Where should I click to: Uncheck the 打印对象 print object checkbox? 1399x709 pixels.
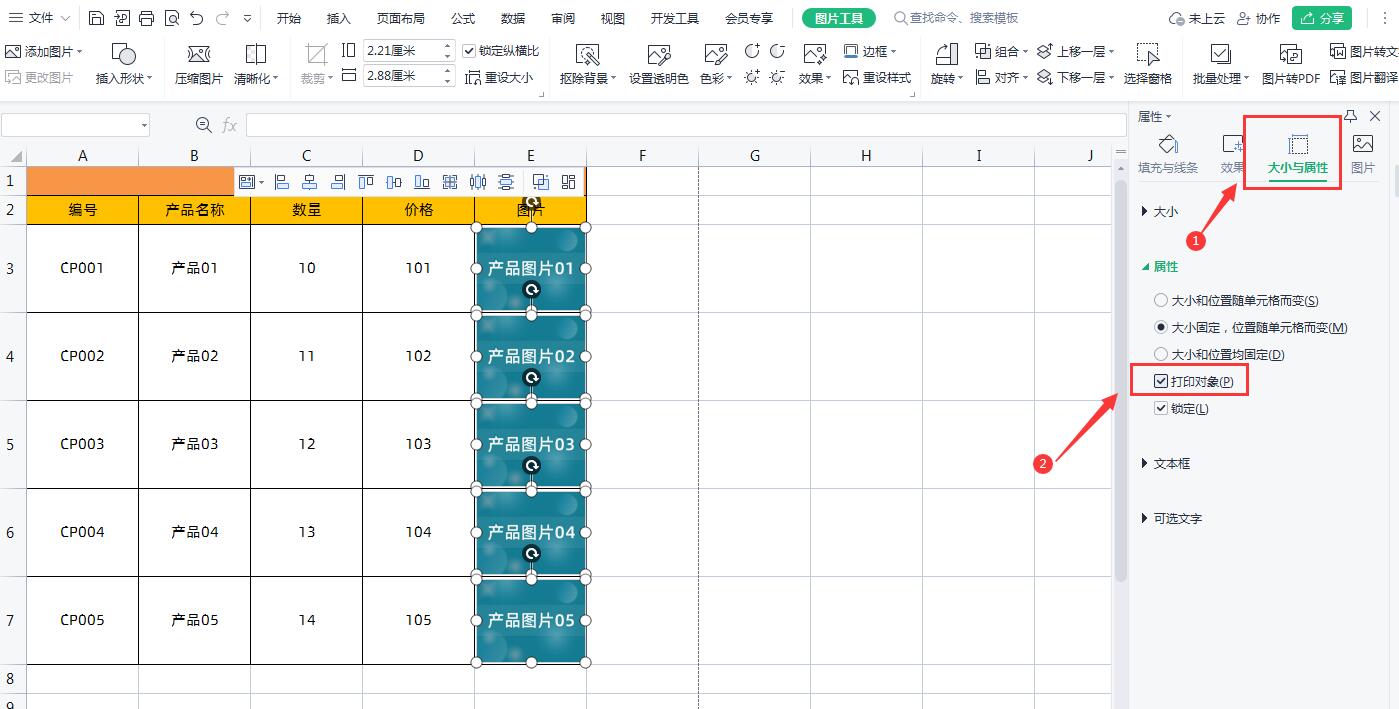click(1161, 380)
